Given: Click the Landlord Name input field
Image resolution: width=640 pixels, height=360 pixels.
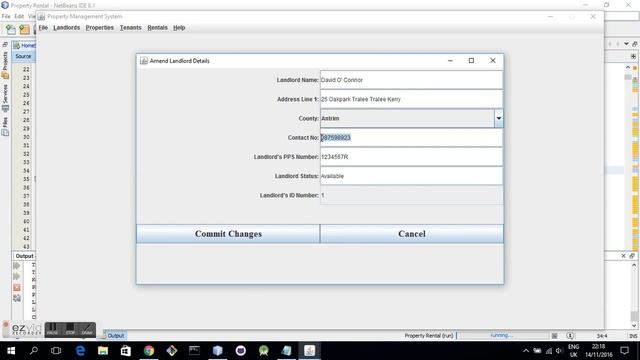Looking at the screenshot, I should [x=411, y=80].
